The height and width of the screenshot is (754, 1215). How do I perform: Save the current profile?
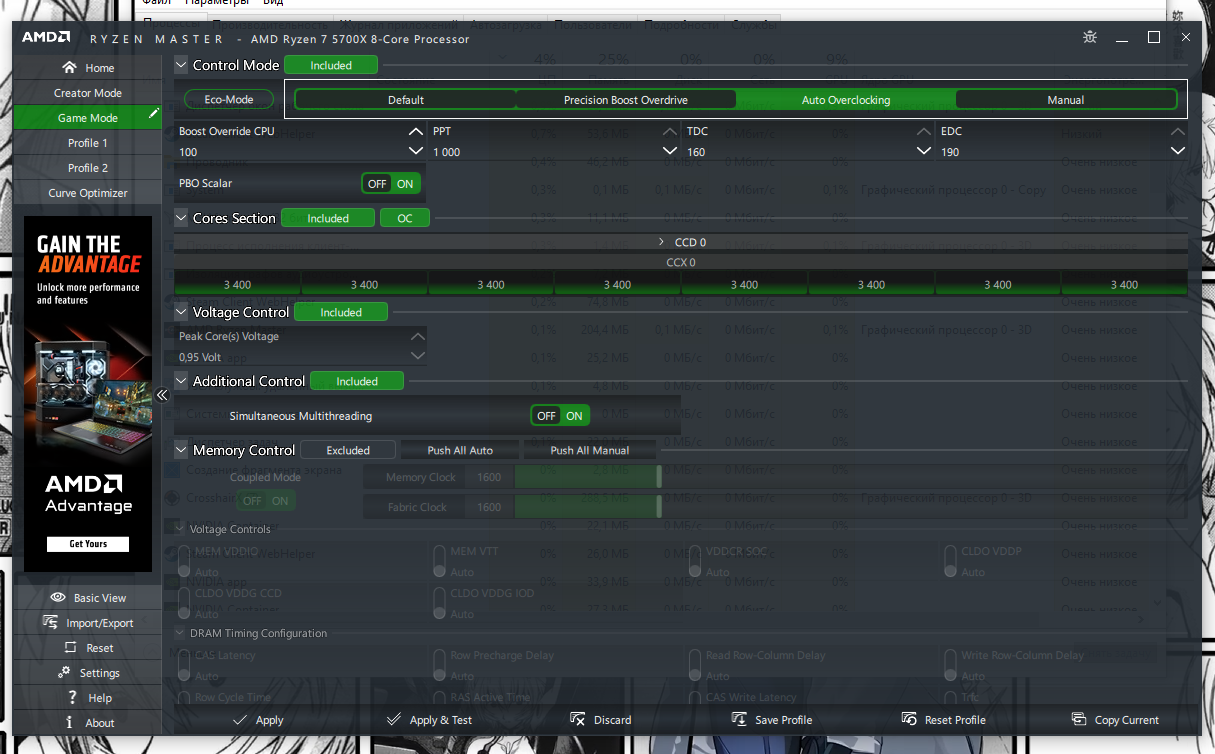click(772, 720)
